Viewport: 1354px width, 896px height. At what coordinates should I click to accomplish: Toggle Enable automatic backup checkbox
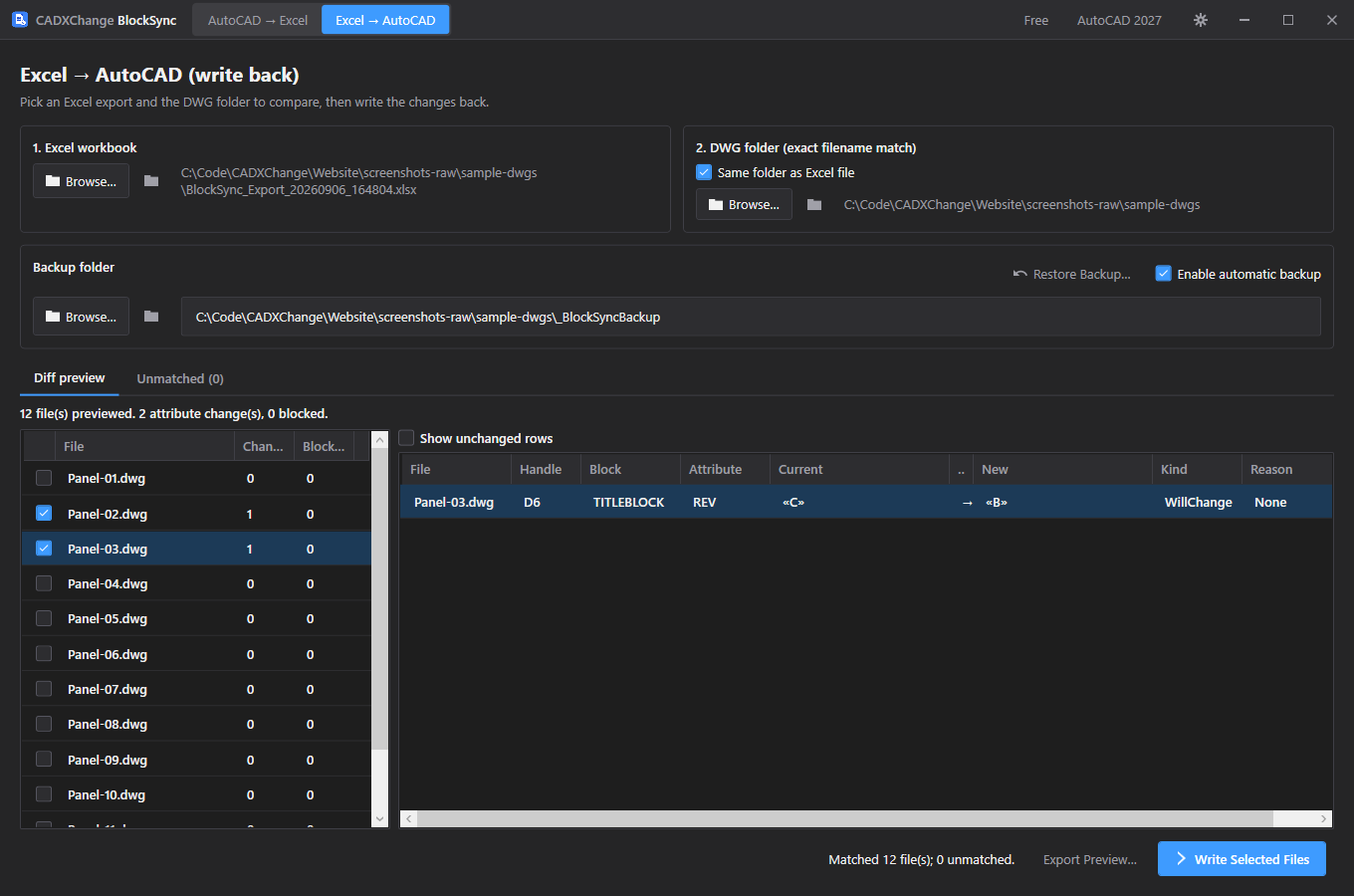(1163, 274)
